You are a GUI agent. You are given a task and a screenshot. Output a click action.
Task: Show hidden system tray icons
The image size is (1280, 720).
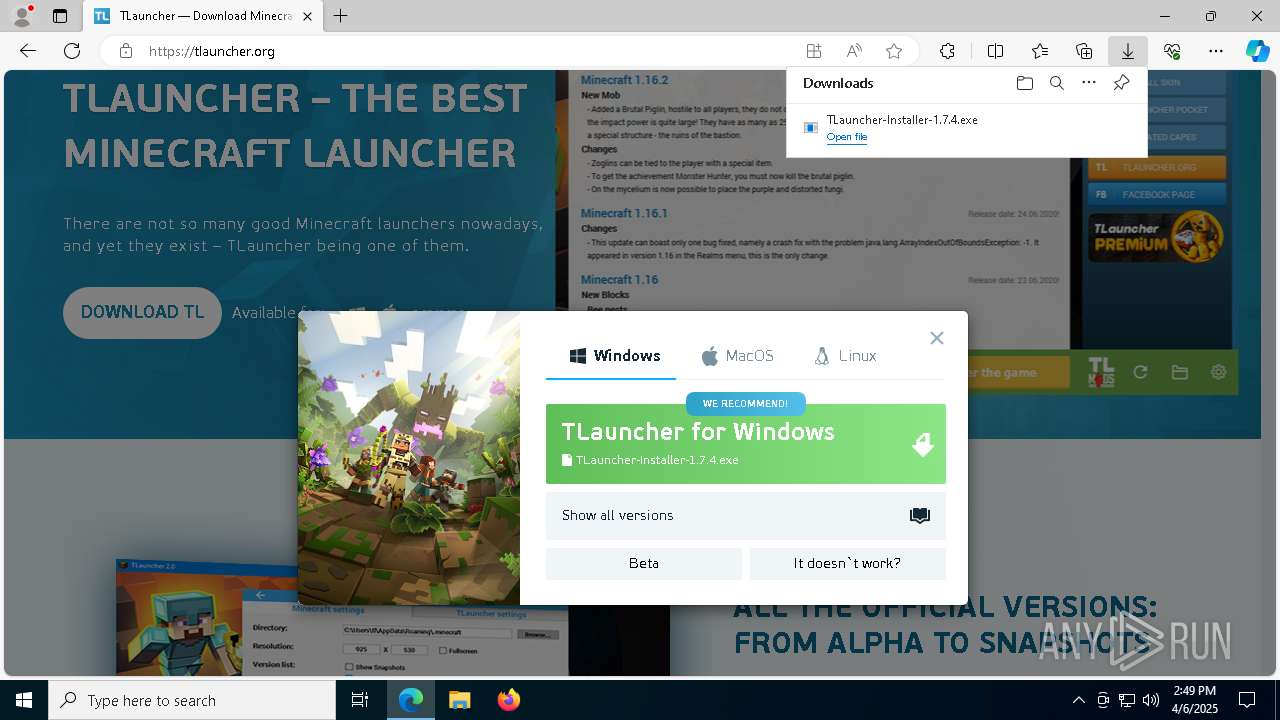click(1078, 700)
